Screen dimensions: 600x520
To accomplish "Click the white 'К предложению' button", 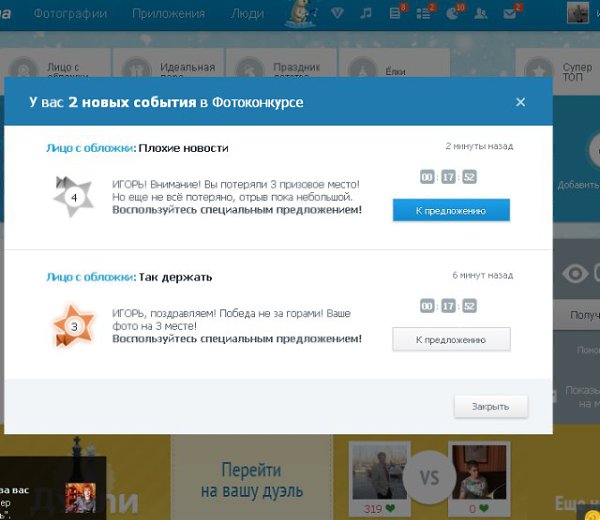I will tap(450, 340).
